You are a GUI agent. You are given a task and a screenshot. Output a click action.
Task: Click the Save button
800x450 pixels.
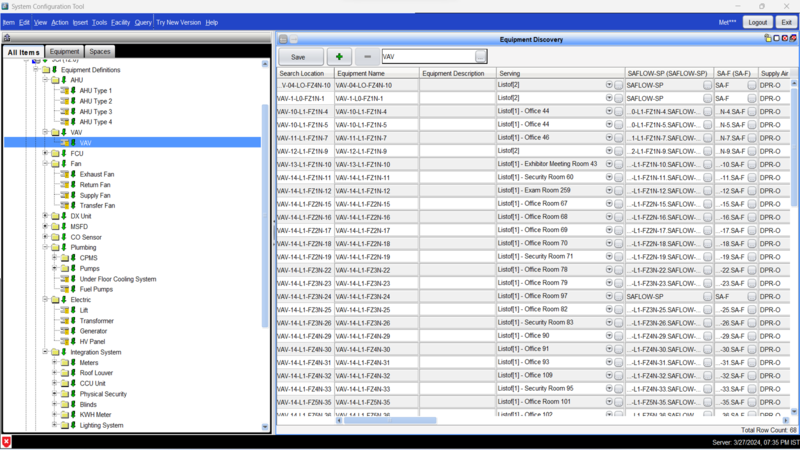pyautogui.click(x=299, y=57)
